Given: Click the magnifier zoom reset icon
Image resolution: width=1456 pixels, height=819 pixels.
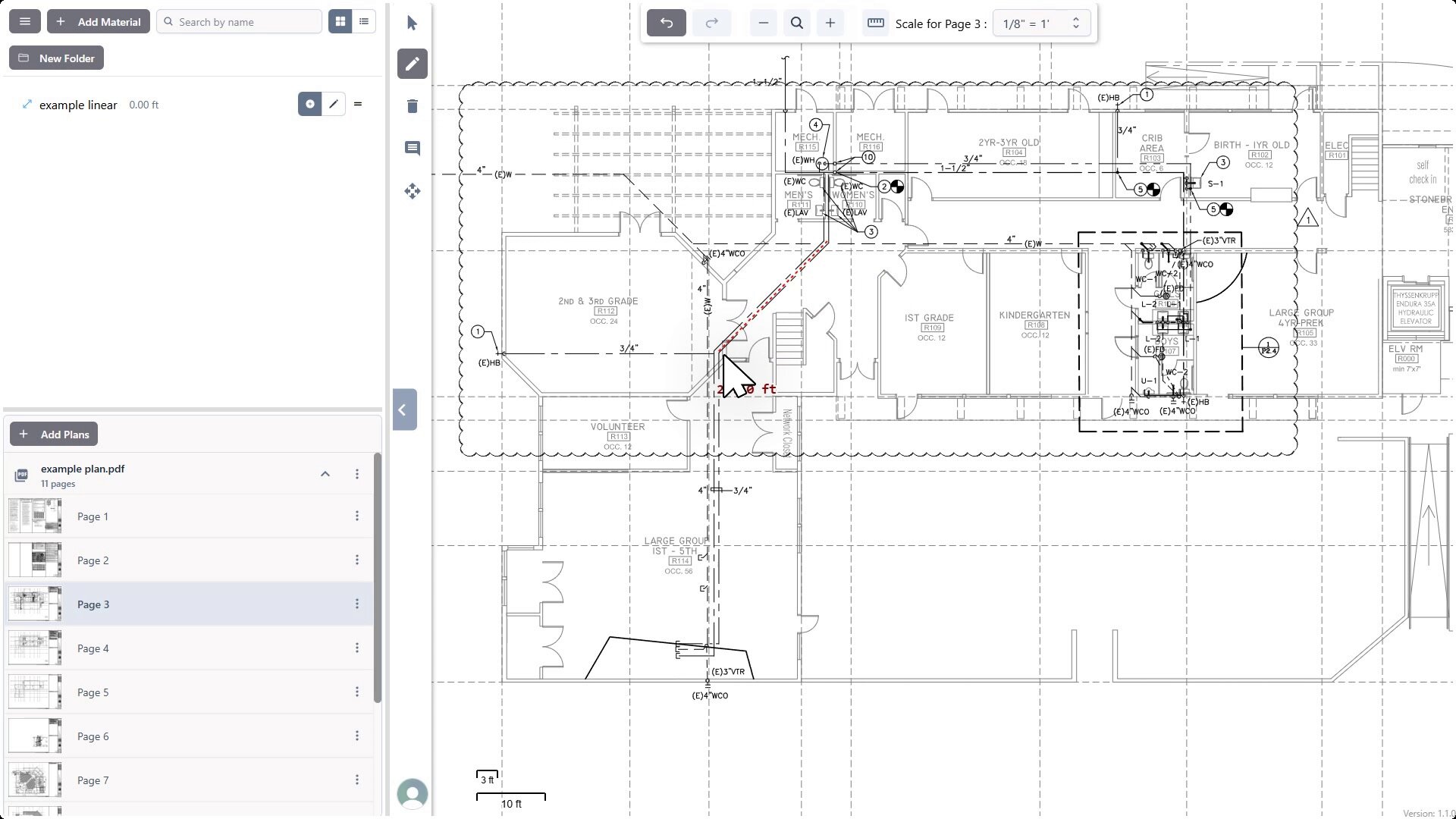Looking at the screenshot, I should pyautogui.click(x=797, y=23).
